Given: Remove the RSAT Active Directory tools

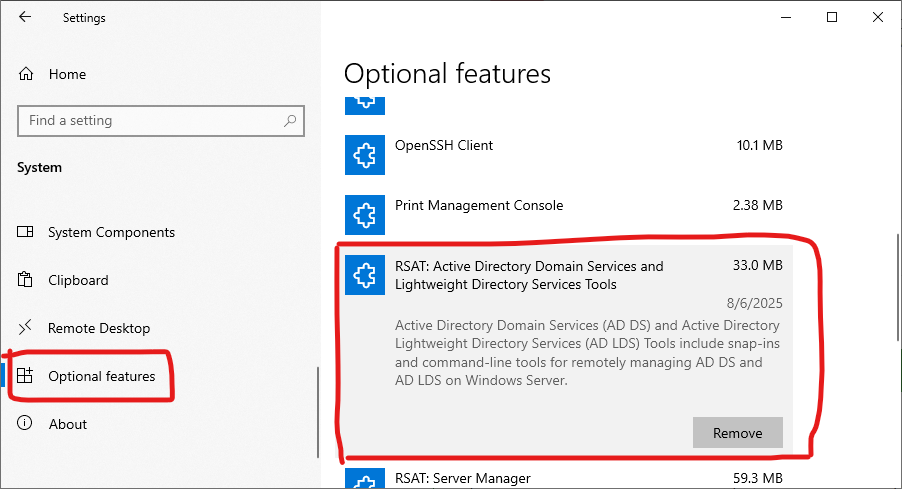Looking at the screenshot, I should tap(737, 433).
